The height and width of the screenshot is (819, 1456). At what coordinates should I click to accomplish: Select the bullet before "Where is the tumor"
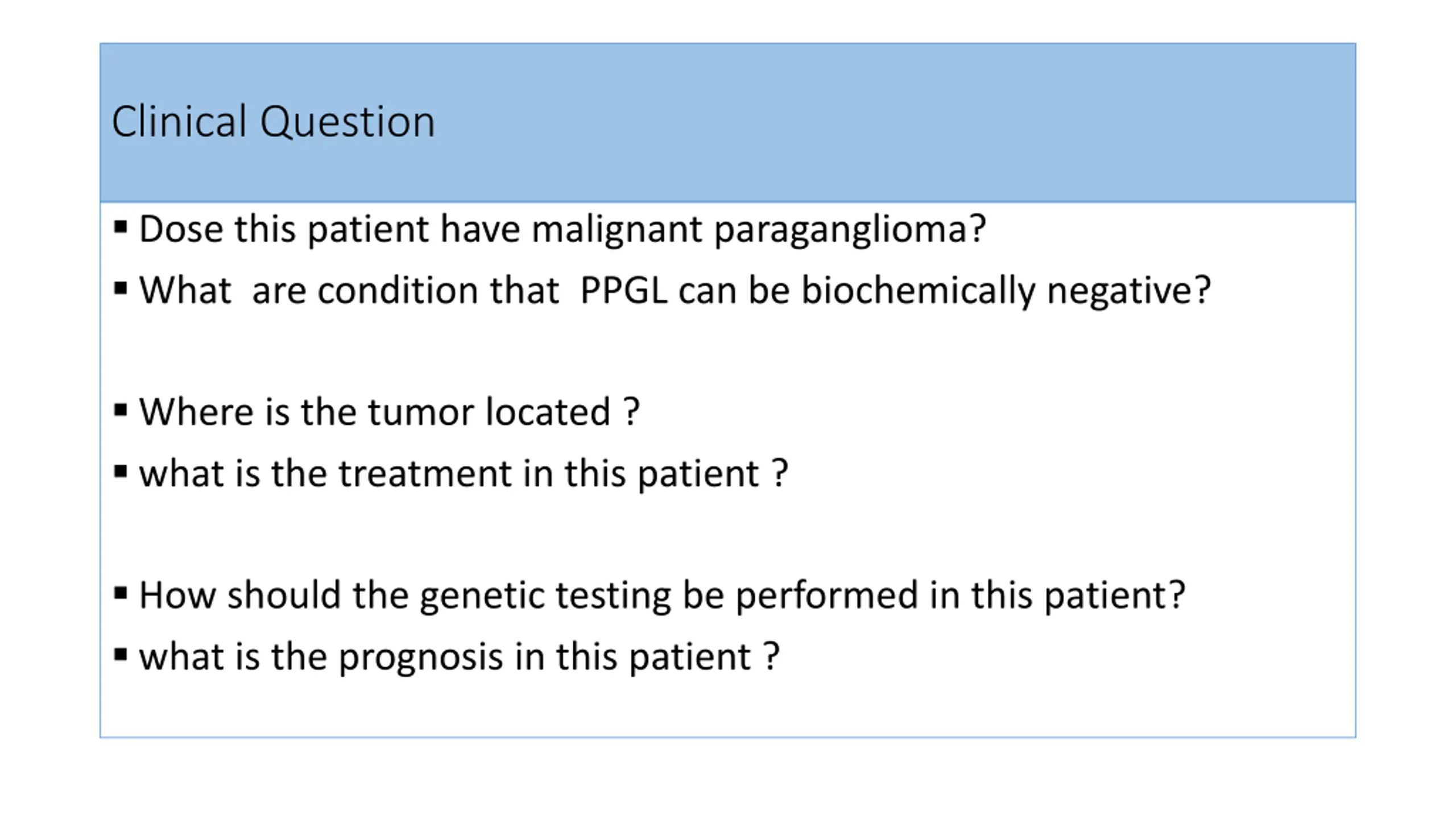(120, 410)
